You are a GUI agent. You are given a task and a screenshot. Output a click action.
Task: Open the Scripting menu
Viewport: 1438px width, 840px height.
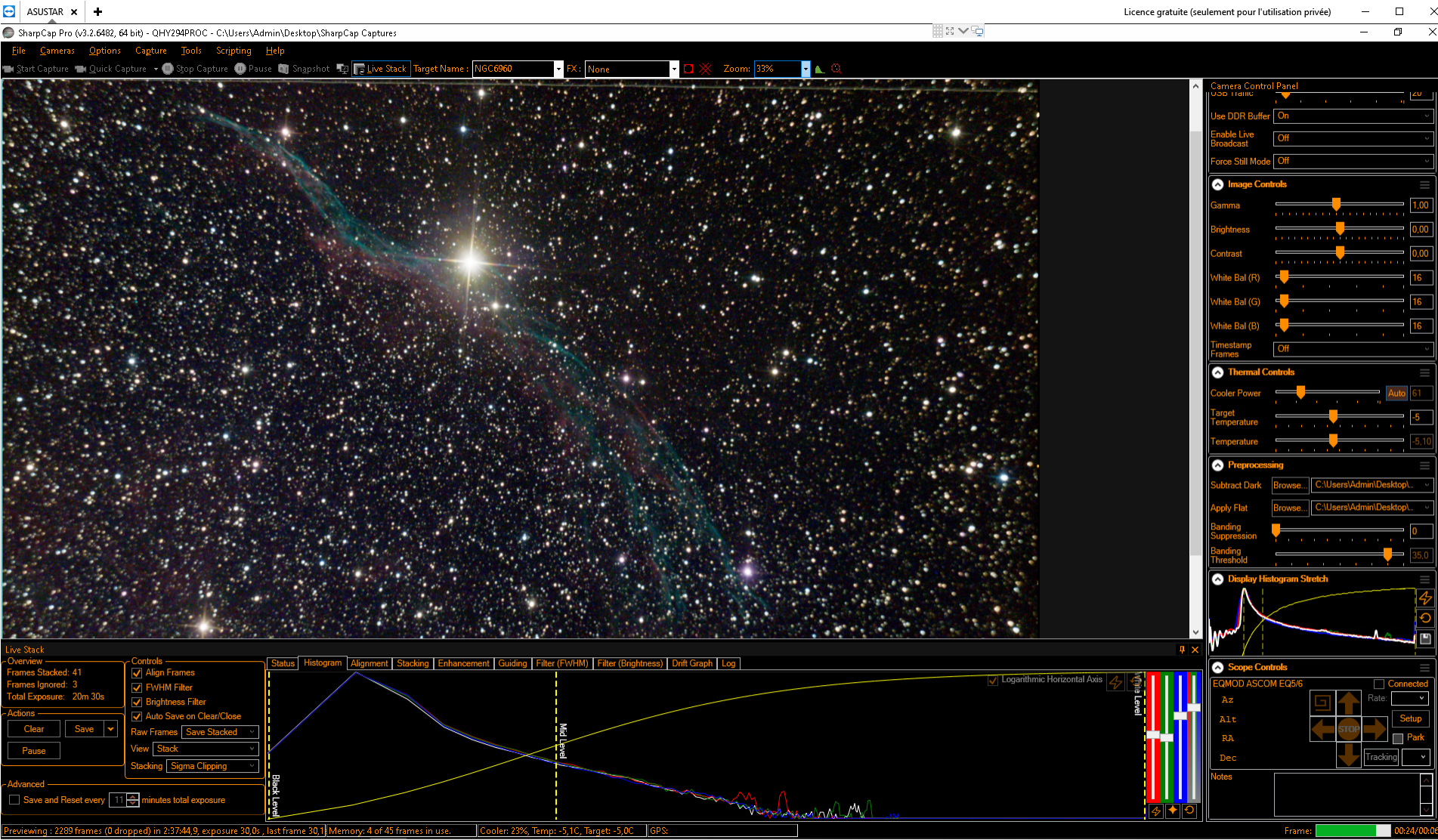click(233, 51)
